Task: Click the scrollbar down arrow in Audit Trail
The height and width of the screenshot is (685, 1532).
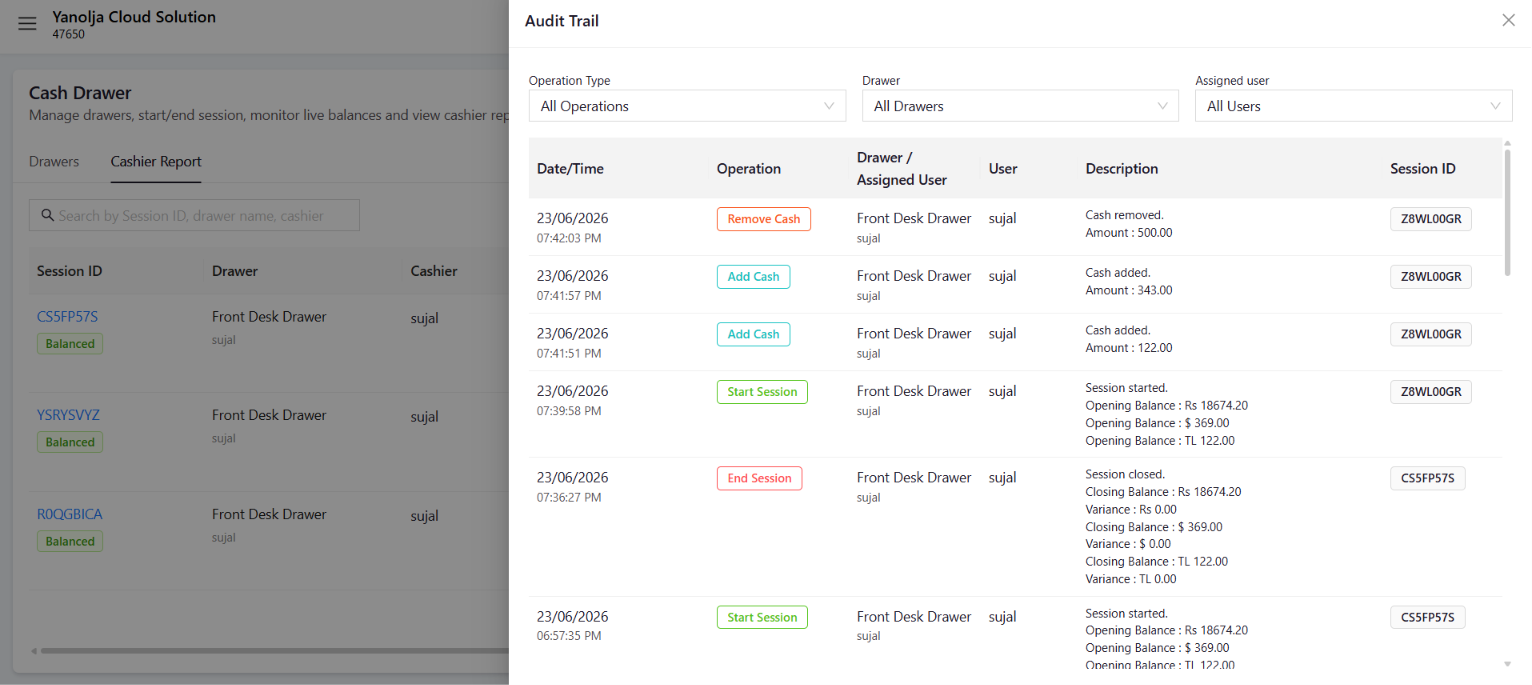Action: click(x=1507, y=664)
